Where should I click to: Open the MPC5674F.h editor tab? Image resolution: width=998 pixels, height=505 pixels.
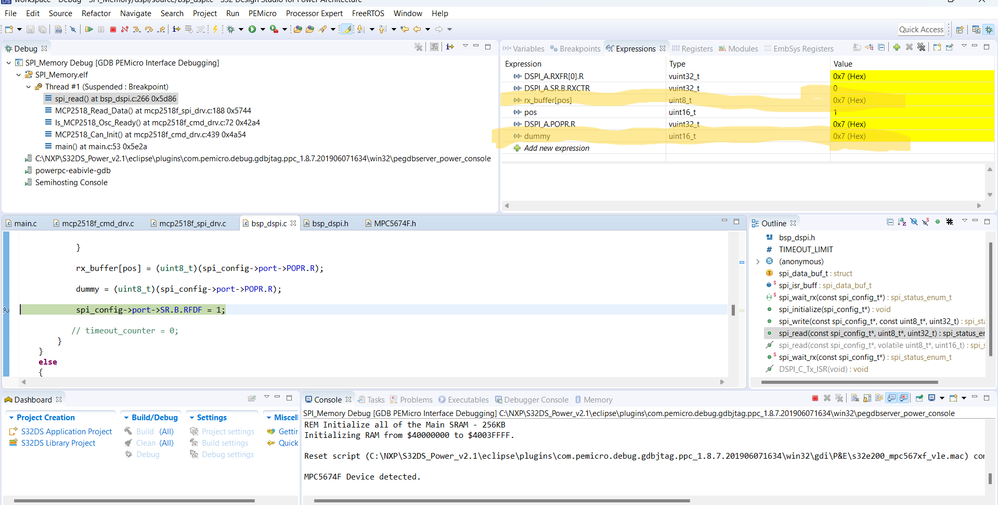[390, 224]
